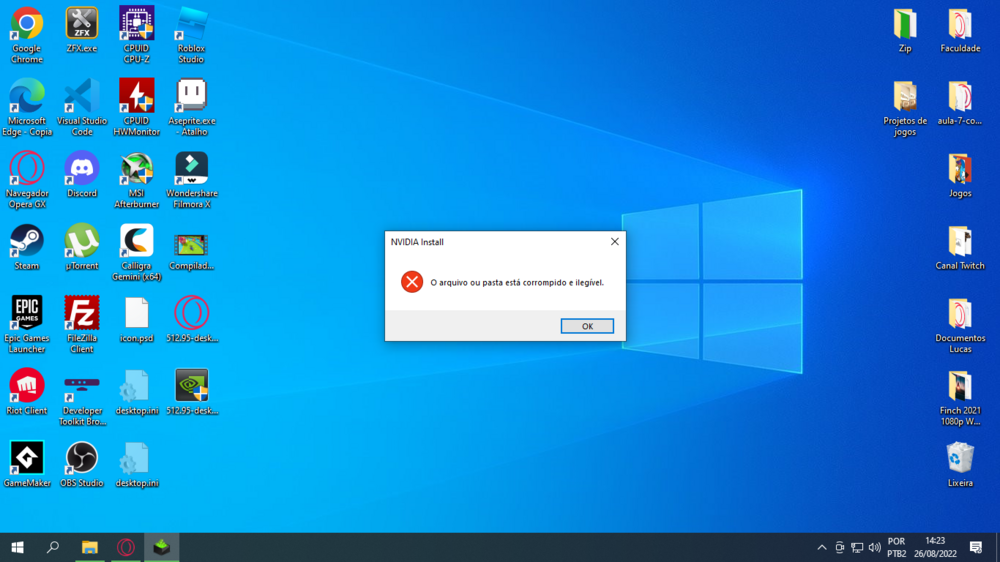The image size is (1000, 562).
Task: Select the Google Chrome desktop icon
Action: click(x=27, y=35)
